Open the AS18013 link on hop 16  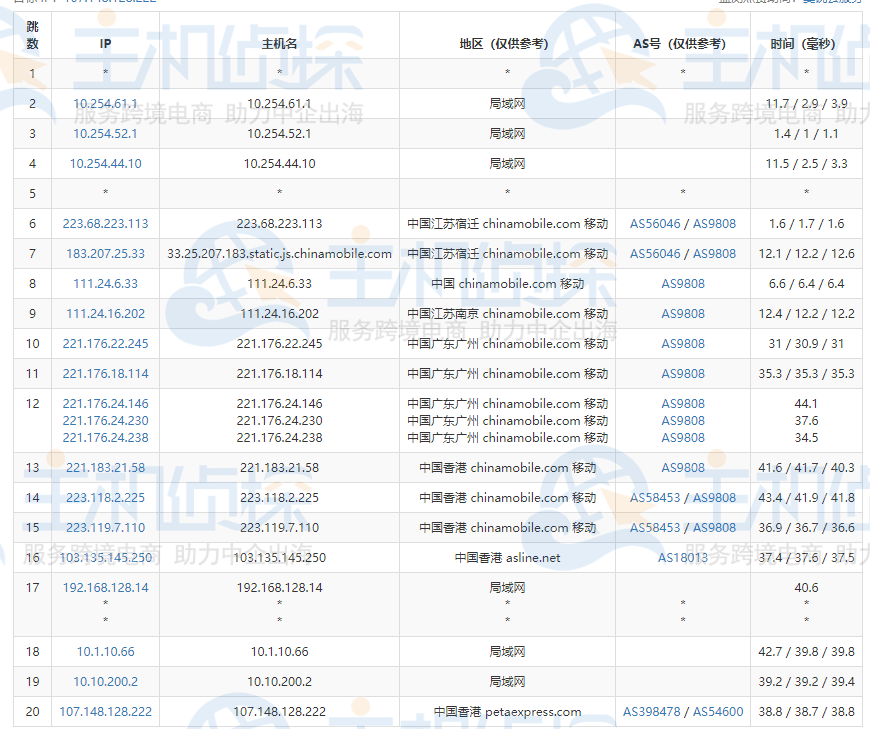683,557
